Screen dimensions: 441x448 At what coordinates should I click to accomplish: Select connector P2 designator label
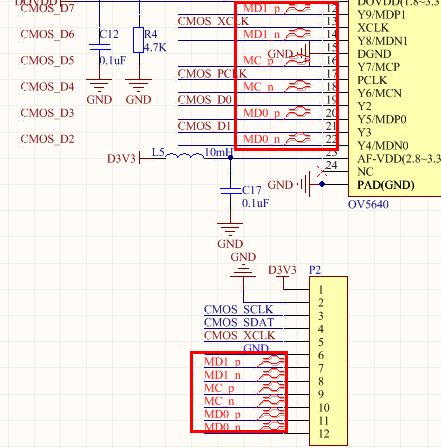315,270
